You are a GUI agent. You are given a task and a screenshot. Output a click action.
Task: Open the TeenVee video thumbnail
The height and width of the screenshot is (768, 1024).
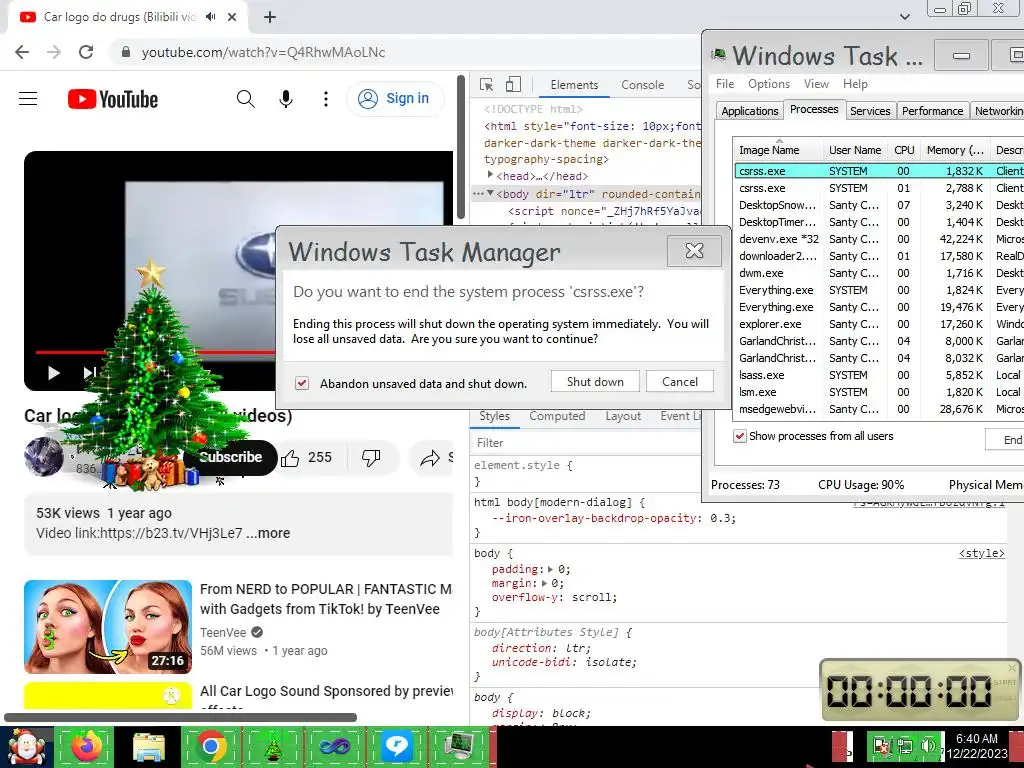click(108, 627)
